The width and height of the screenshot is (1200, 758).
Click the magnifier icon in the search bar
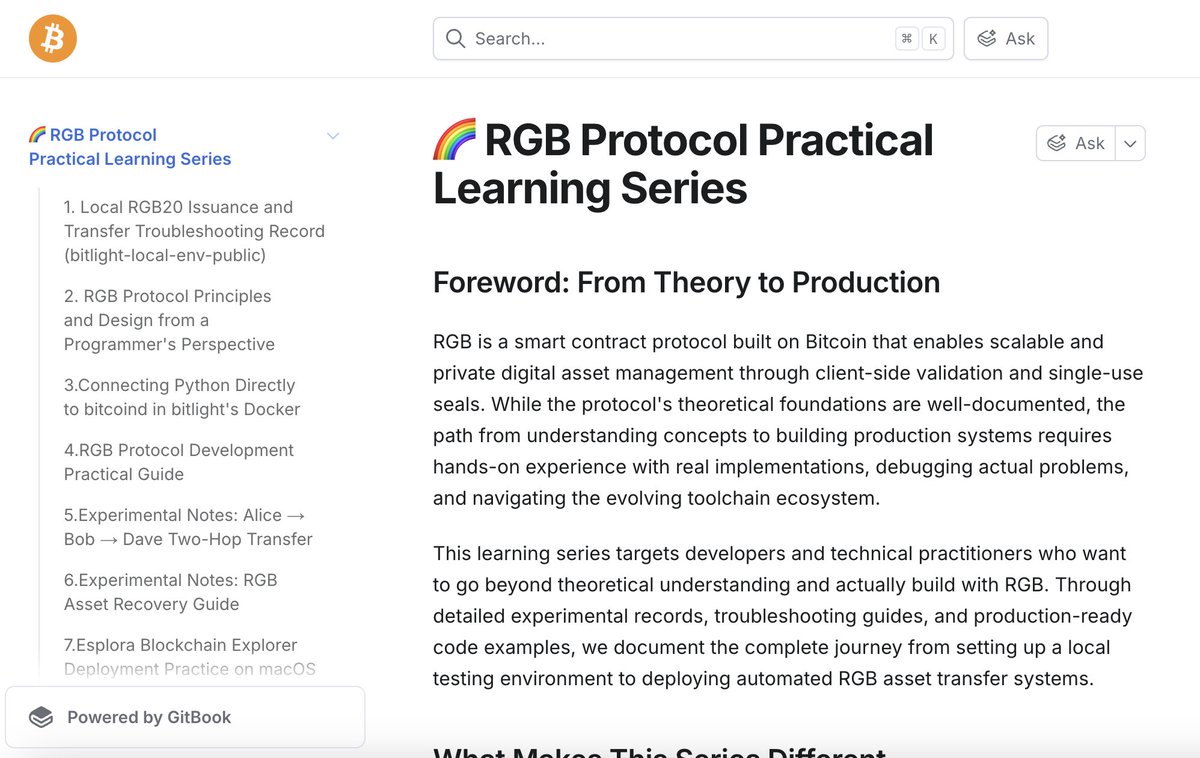point(455,39)
